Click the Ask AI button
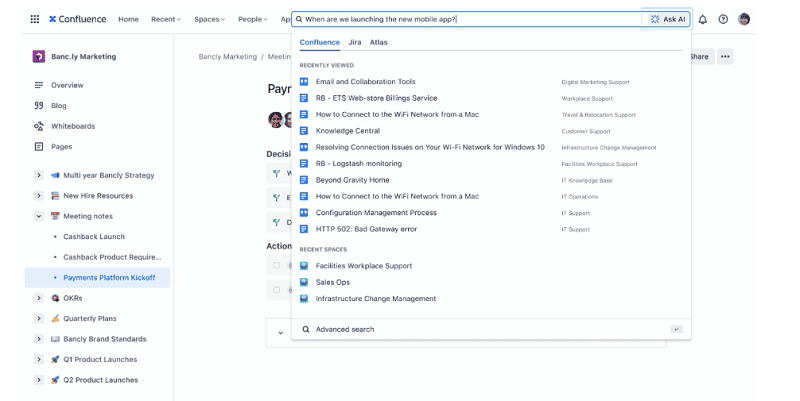800x401 pixels. pos(667,19)
